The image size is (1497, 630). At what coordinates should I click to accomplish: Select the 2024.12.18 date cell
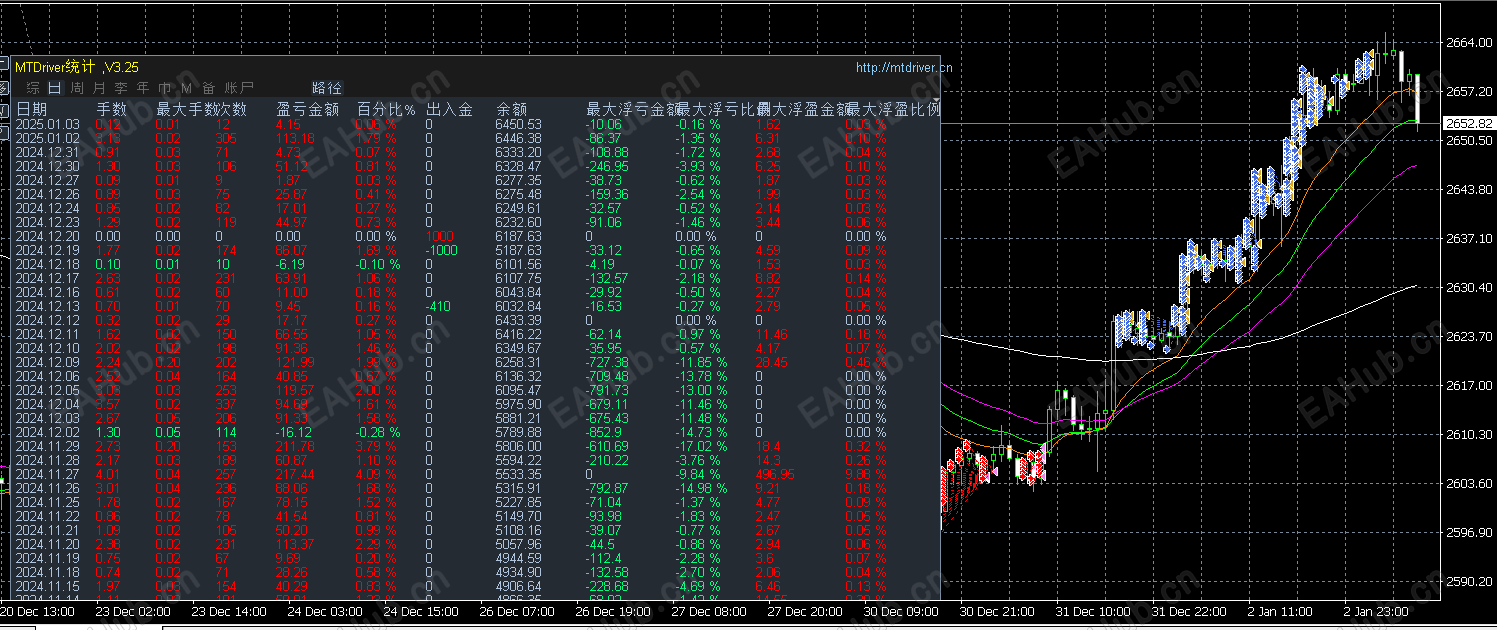coord(47,264)
